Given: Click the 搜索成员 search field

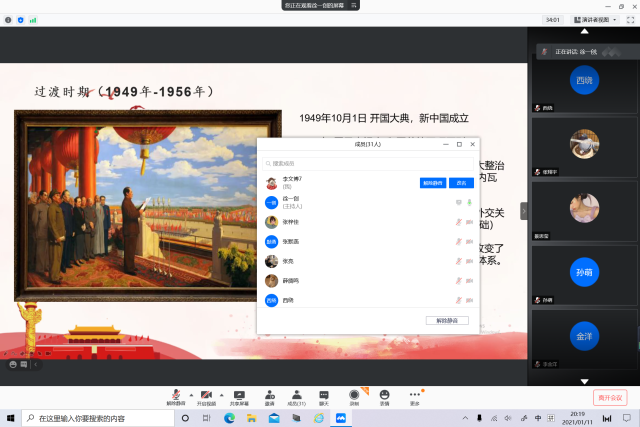Looking at the screenshot, I should [367, 162].
